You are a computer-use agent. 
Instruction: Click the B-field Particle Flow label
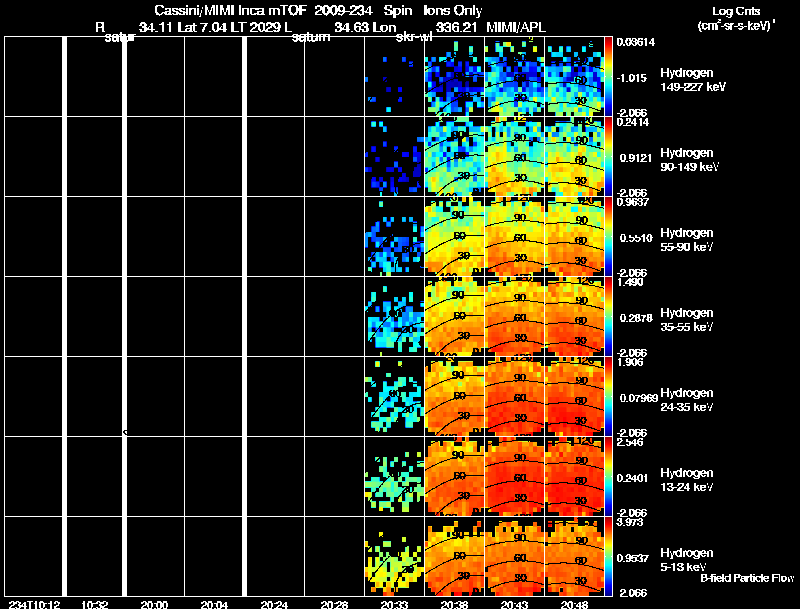tap(746, 578)
